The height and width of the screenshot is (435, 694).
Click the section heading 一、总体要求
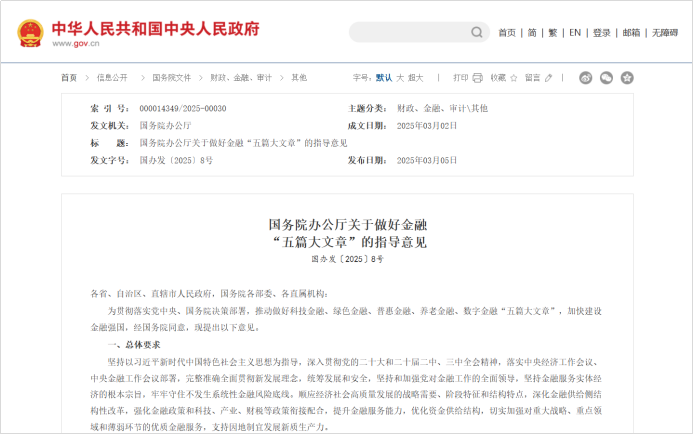point(134,345)
